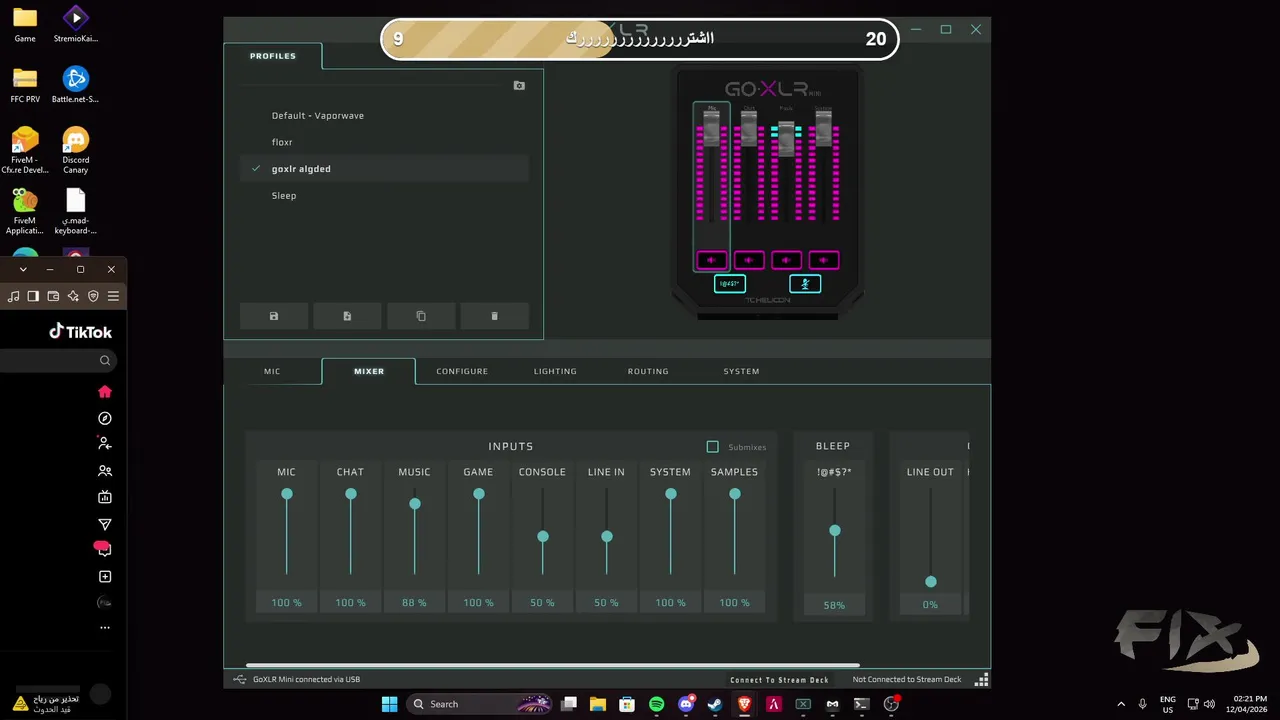This screenshot has width=1280, height=720.
Task: Open TikTok Activity inbox icon
Action: (104, 549)
